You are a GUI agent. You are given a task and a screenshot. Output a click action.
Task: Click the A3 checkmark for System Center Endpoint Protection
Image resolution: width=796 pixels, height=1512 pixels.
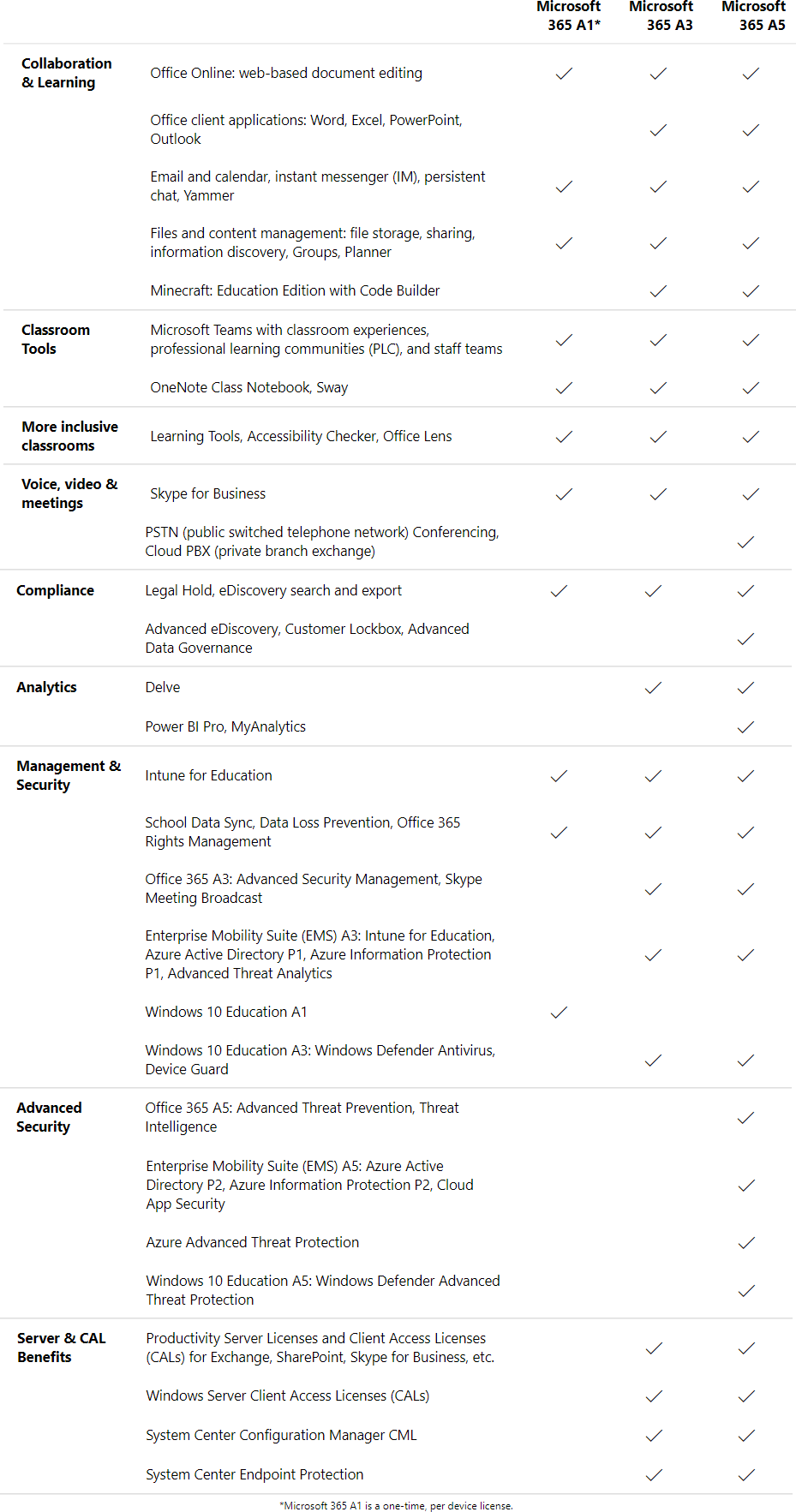pyautogui.click(x=654, y=1475)
